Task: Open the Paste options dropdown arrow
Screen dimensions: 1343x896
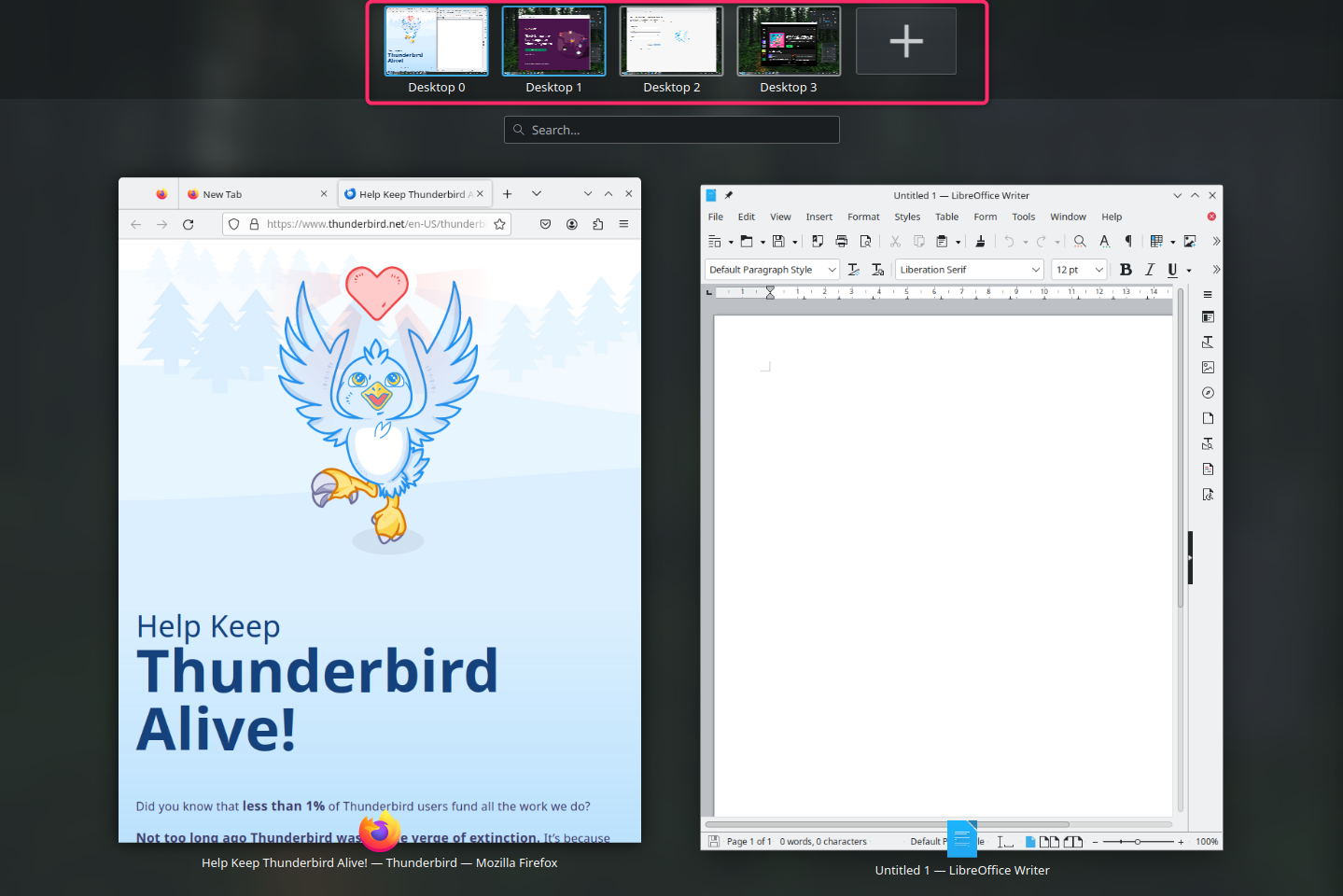Action: 958,242
